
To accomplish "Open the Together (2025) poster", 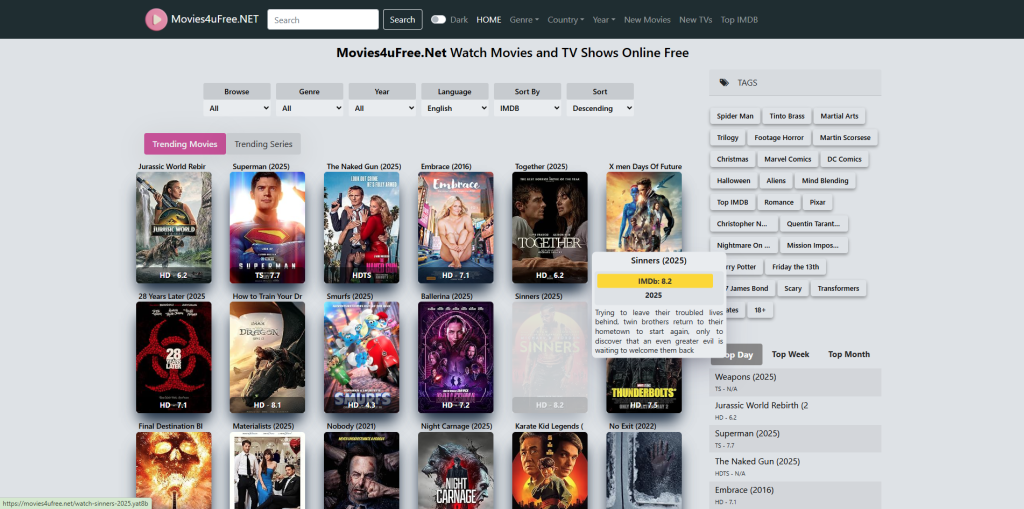I will tap(550, 227).
